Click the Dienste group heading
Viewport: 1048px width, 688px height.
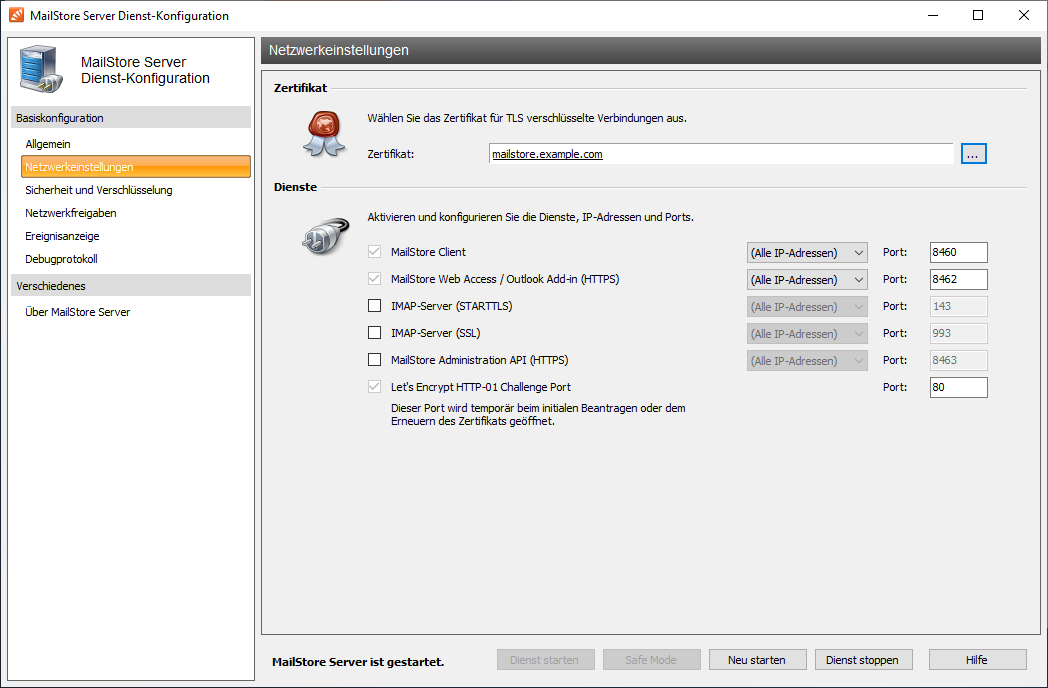click(x=295, y=187)
